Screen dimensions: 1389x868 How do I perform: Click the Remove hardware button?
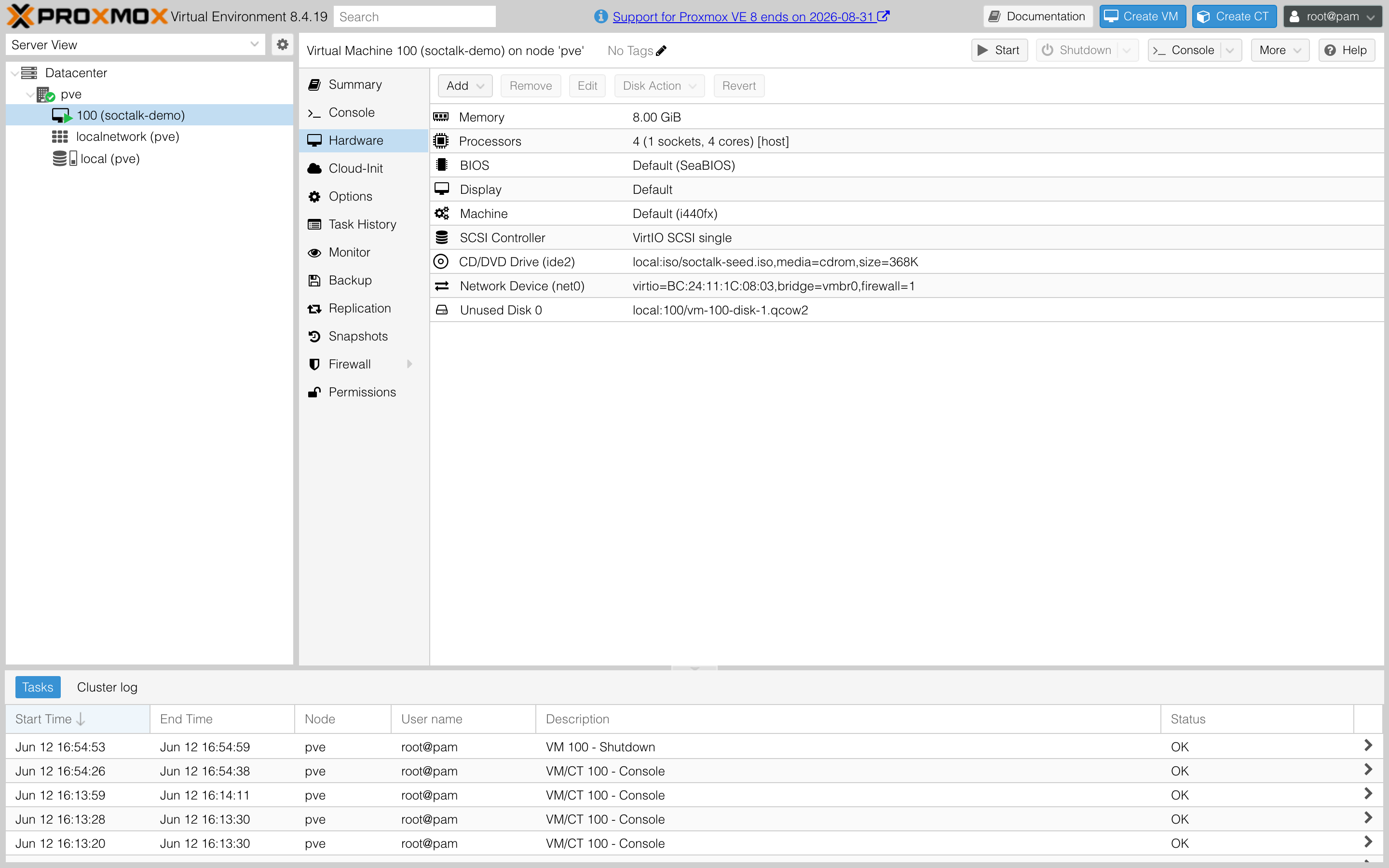(x=531, y=85)
